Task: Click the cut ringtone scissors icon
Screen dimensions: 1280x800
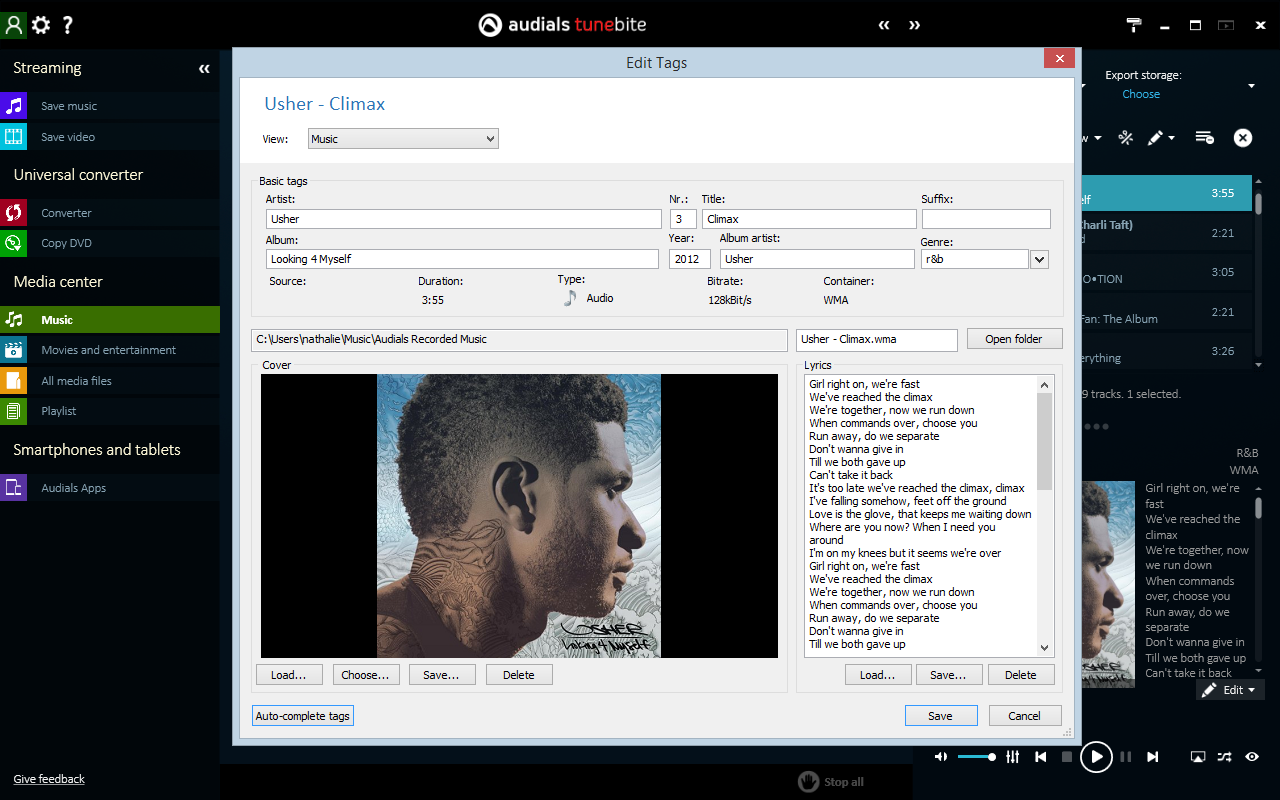Action: pyautogui.click(x=1125, y=138)
